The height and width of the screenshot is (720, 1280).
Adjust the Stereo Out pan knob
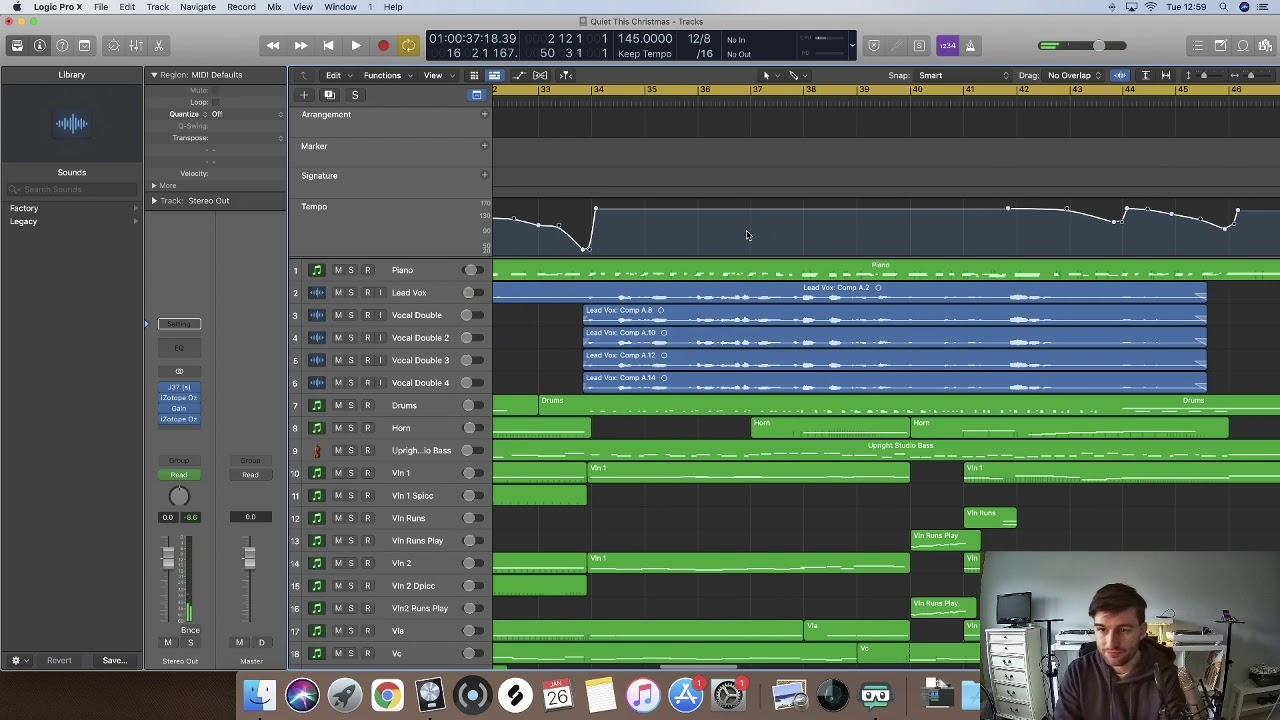tap(179, 496)
